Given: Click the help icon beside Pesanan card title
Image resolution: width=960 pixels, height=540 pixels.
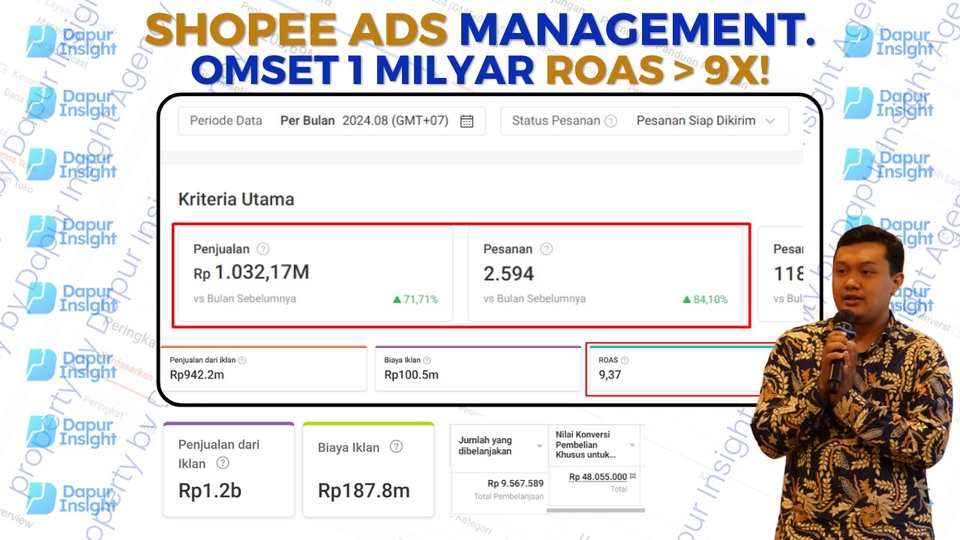Looking at the screenshot, I should (x=546, y=249).
